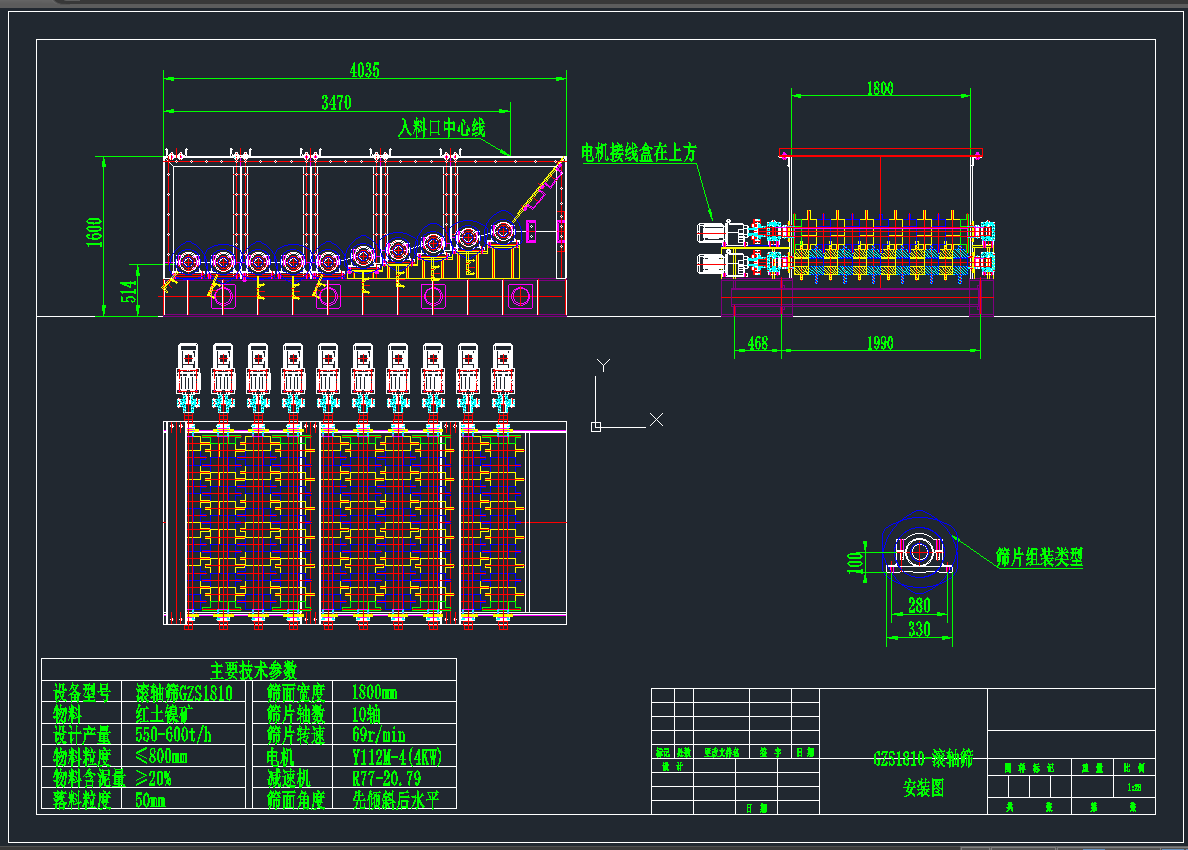Pick the 减速机 label
1188x850 pixels.
(x=289, y=778)
